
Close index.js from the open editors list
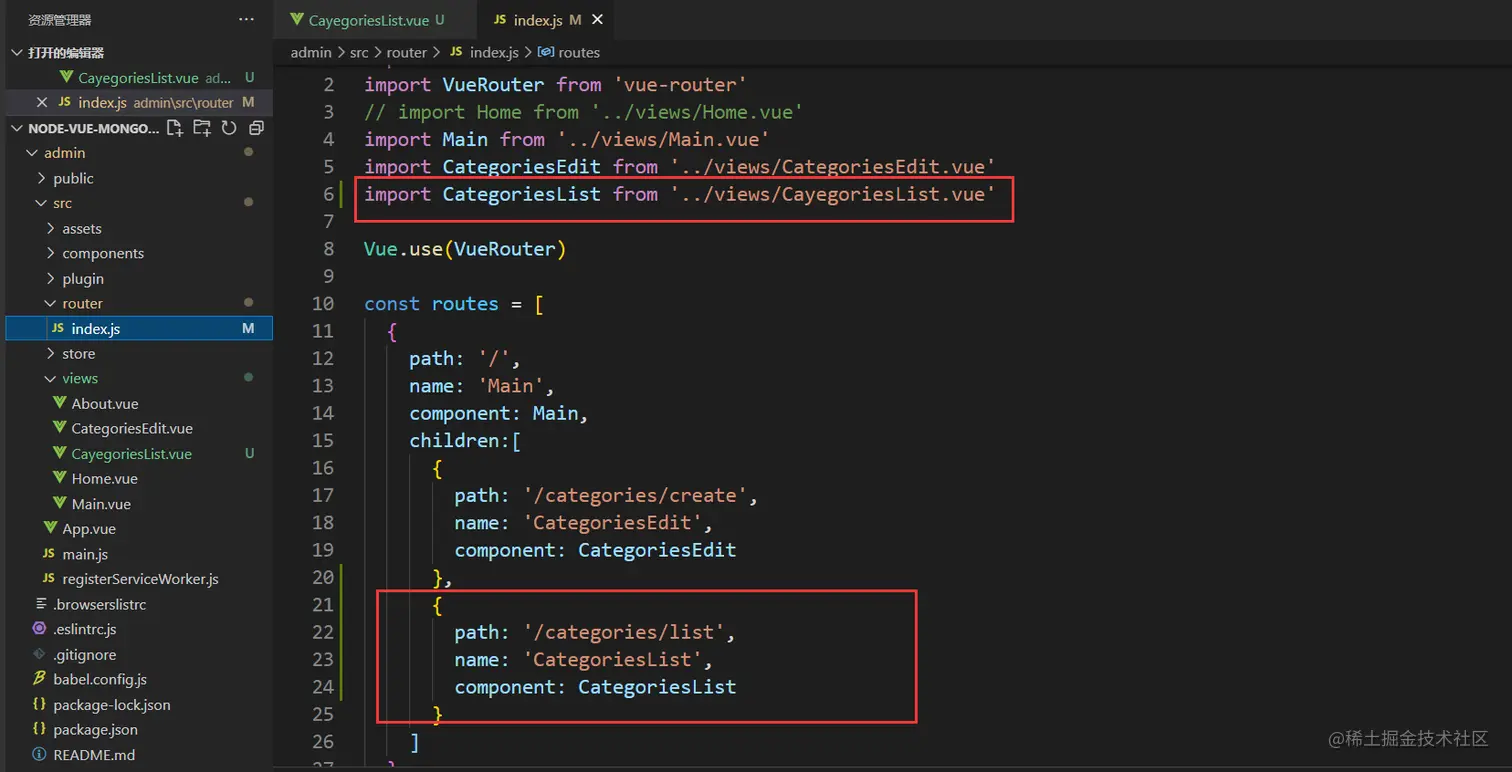[x=41, y=102]
